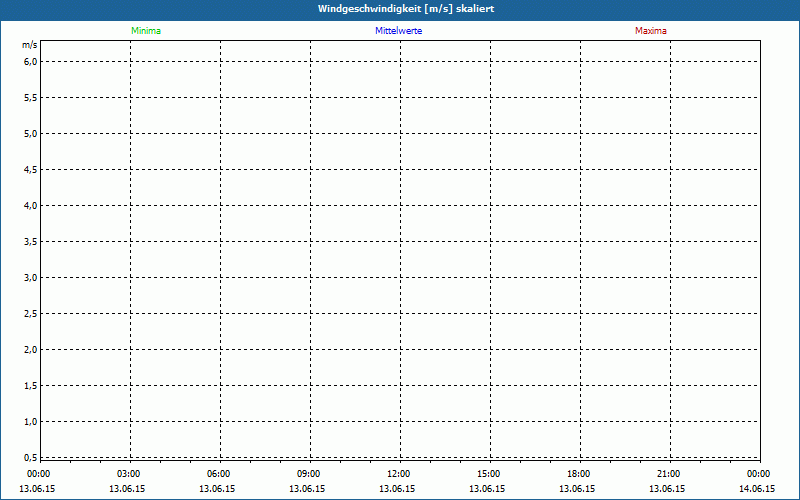The height and width of the screenshot is (500, 800).
Task: Click the 3,5 y-axis value
Action: pos(31,241)
